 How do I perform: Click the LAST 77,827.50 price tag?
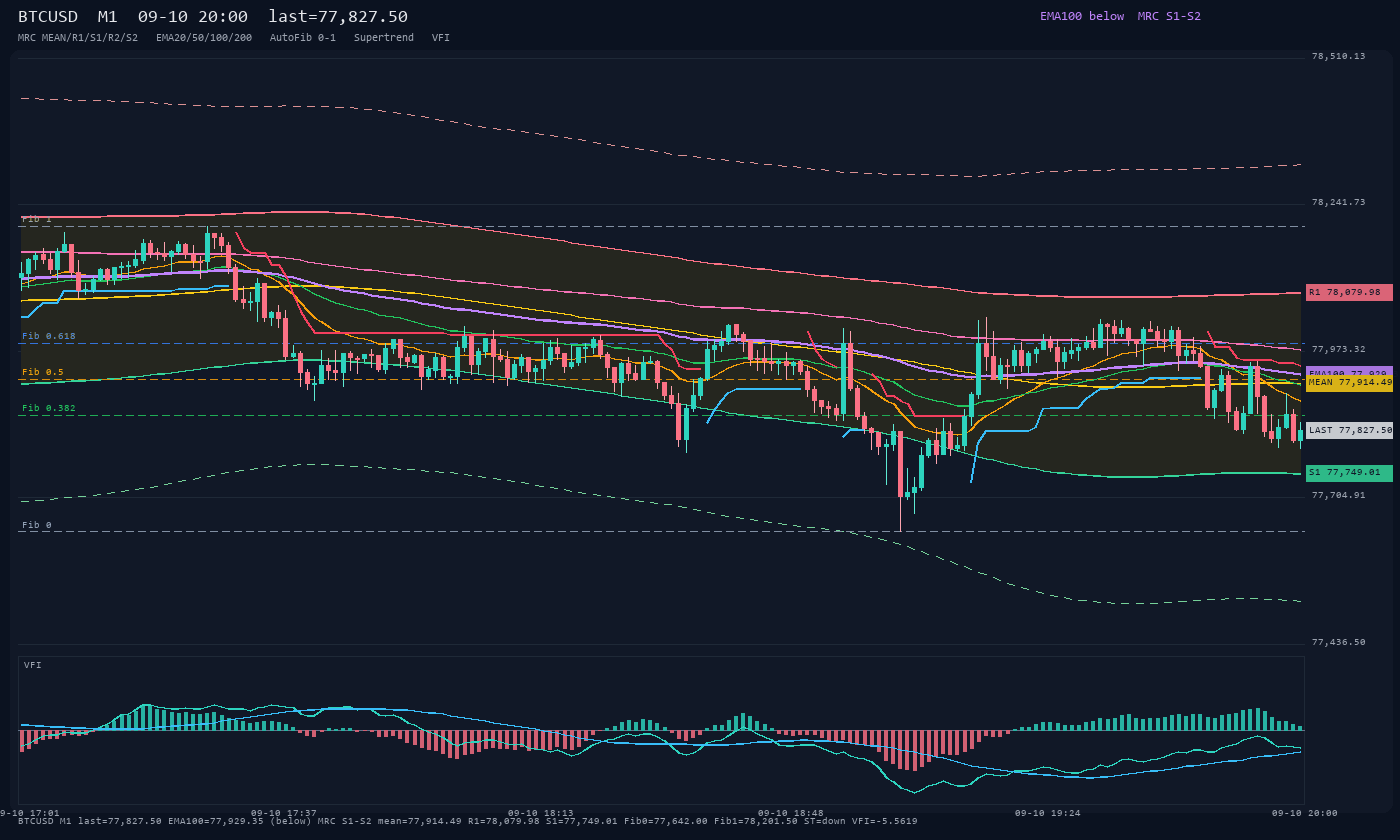click(1349, 430)
